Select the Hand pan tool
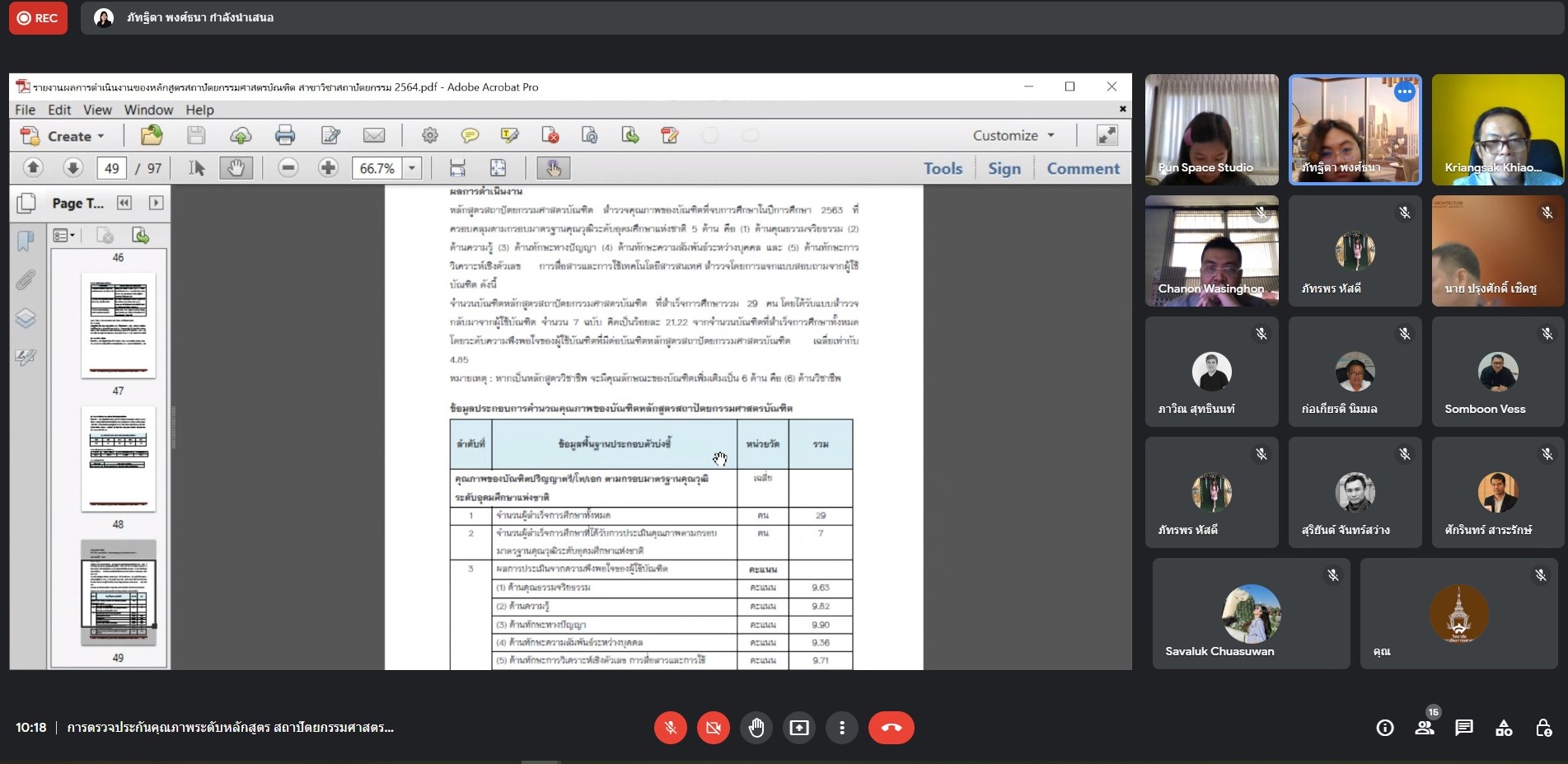1568x764 pixels. 236,168
